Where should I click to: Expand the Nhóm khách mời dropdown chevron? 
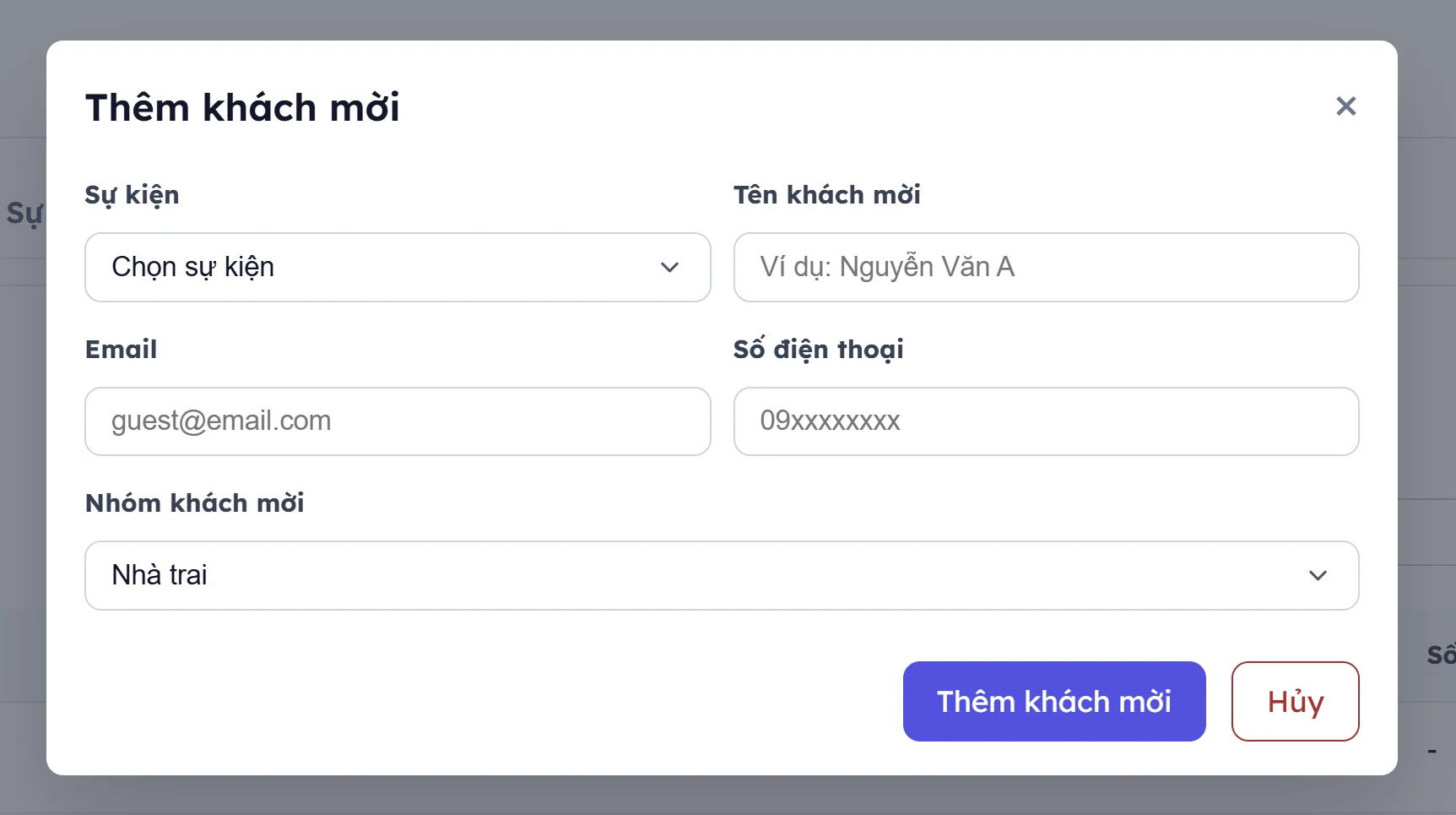pos(1318,575)
